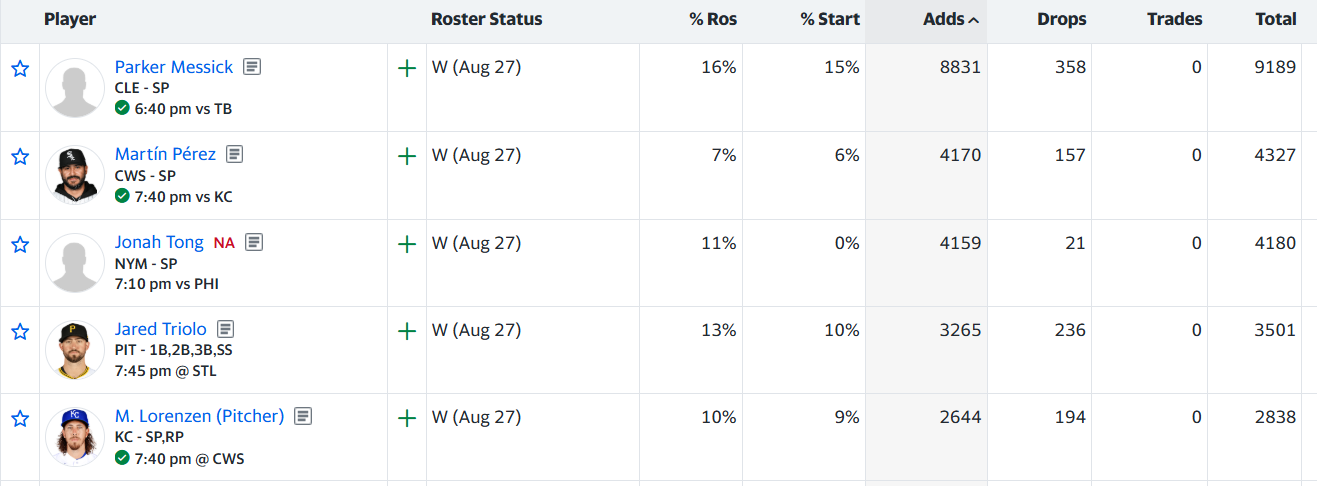1317x486 pixels.
Task: Sort by Drops column header
Action: (1062, 19)
